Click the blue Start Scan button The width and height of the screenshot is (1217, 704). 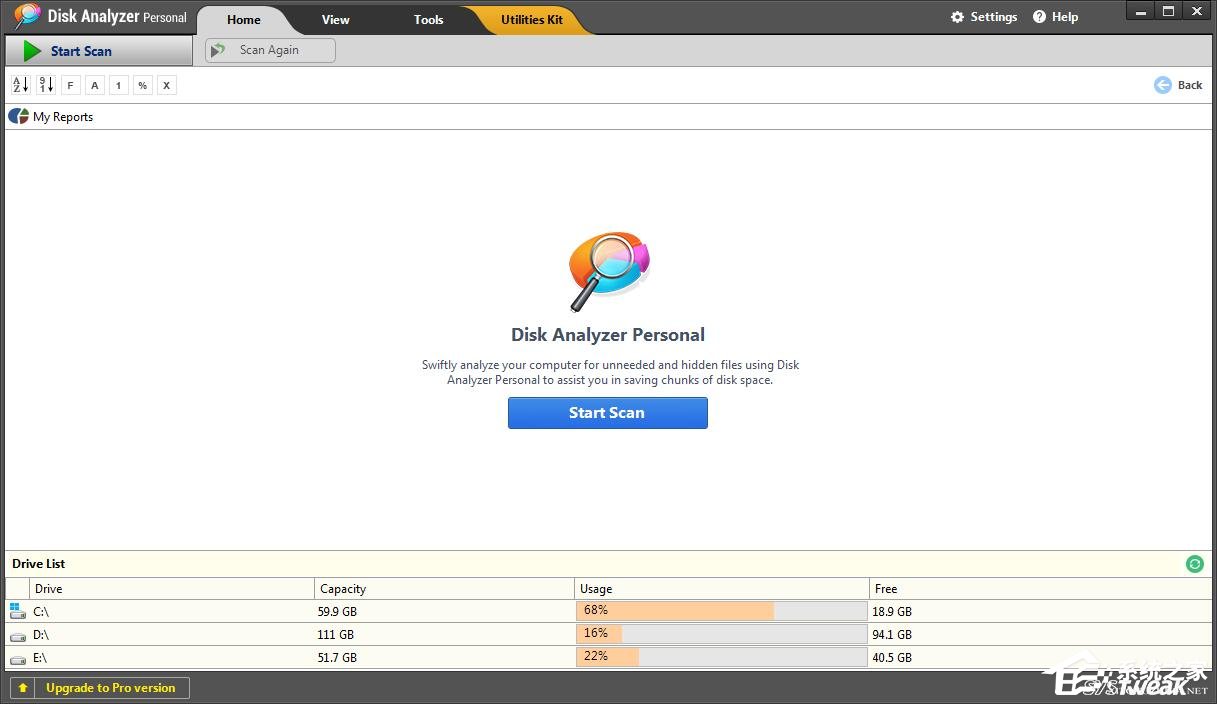[607, 413]
